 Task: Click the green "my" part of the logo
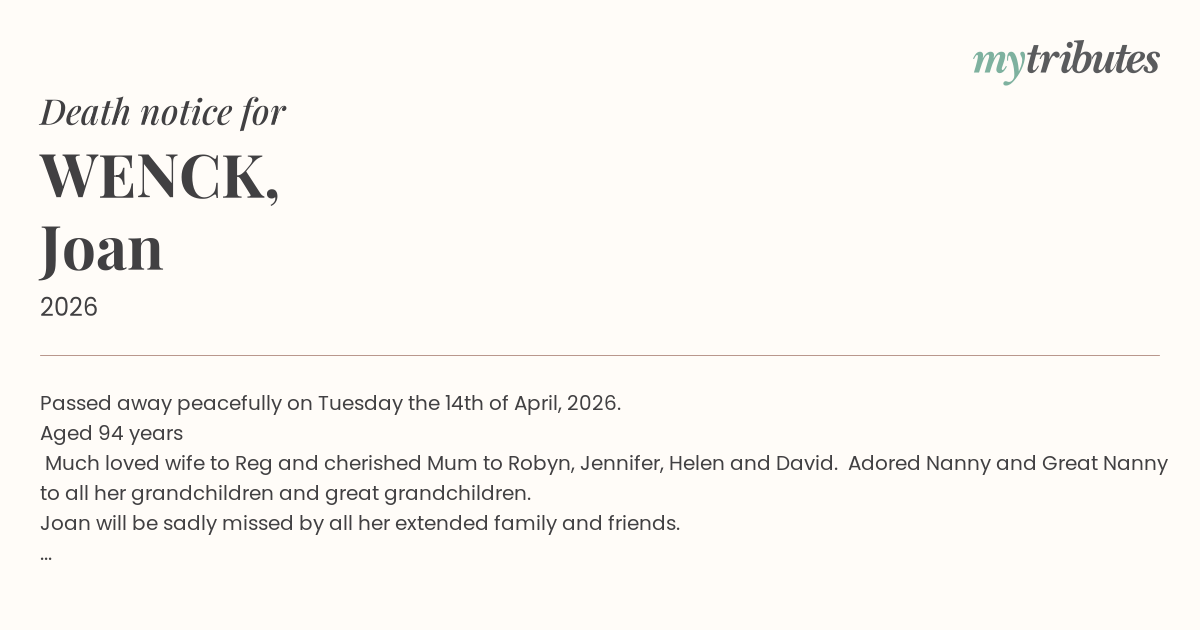(998, 62)
